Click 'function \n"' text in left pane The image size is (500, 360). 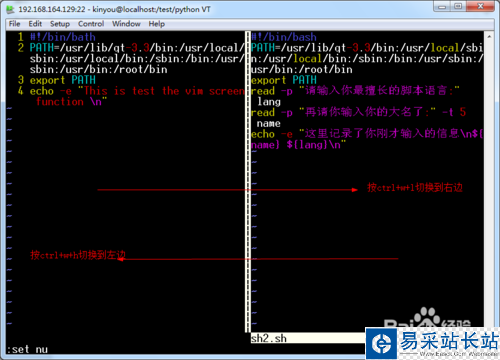pos(71,102)
